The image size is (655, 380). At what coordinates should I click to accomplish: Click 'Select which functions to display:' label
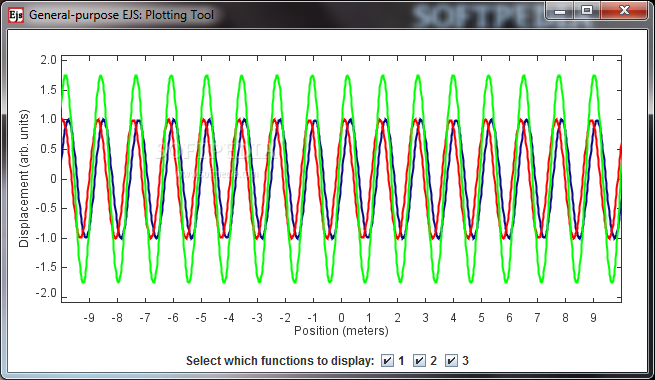click(x=280, y=361)
